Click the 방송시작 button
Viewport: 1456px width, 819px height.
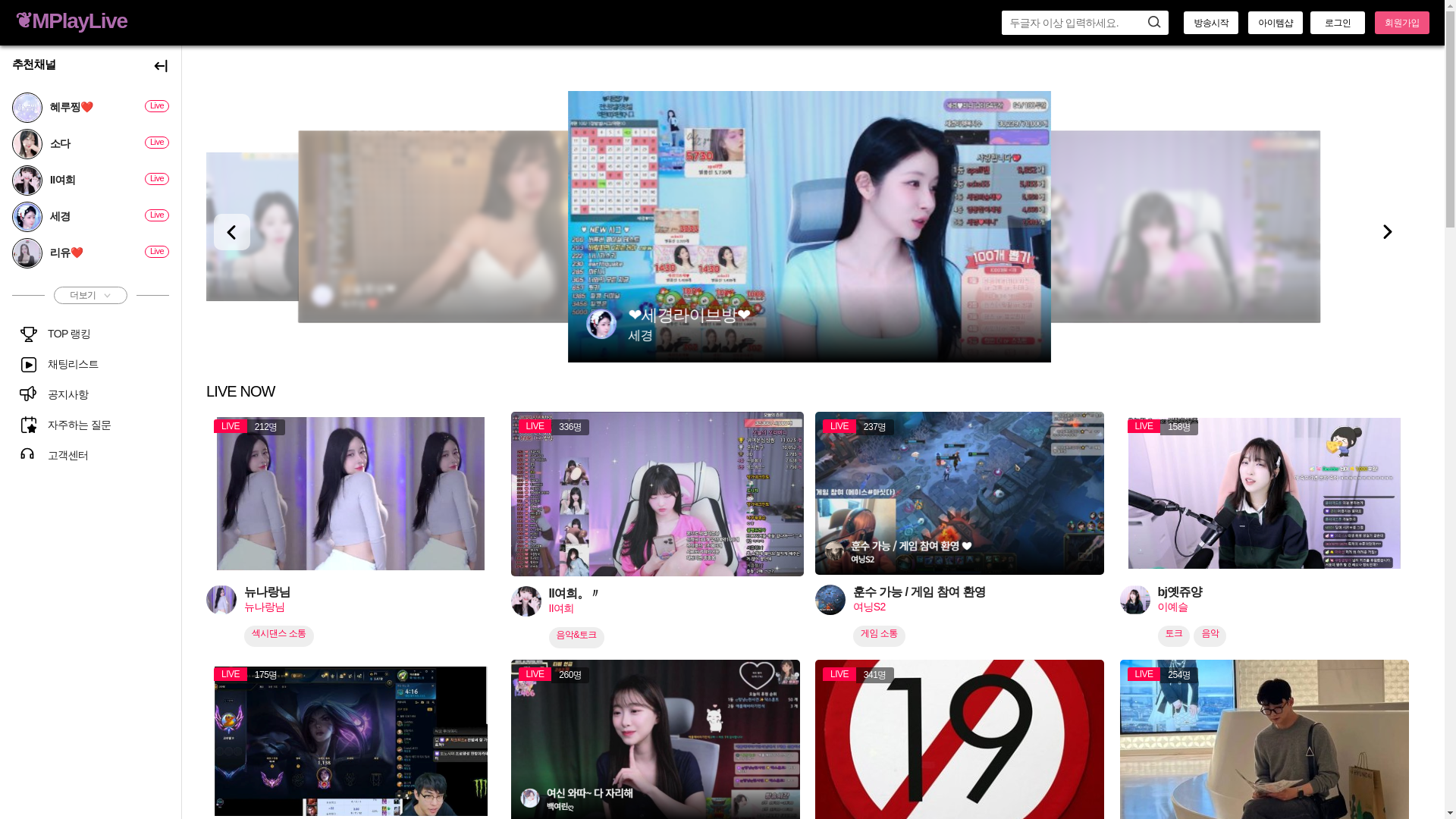1210,23
